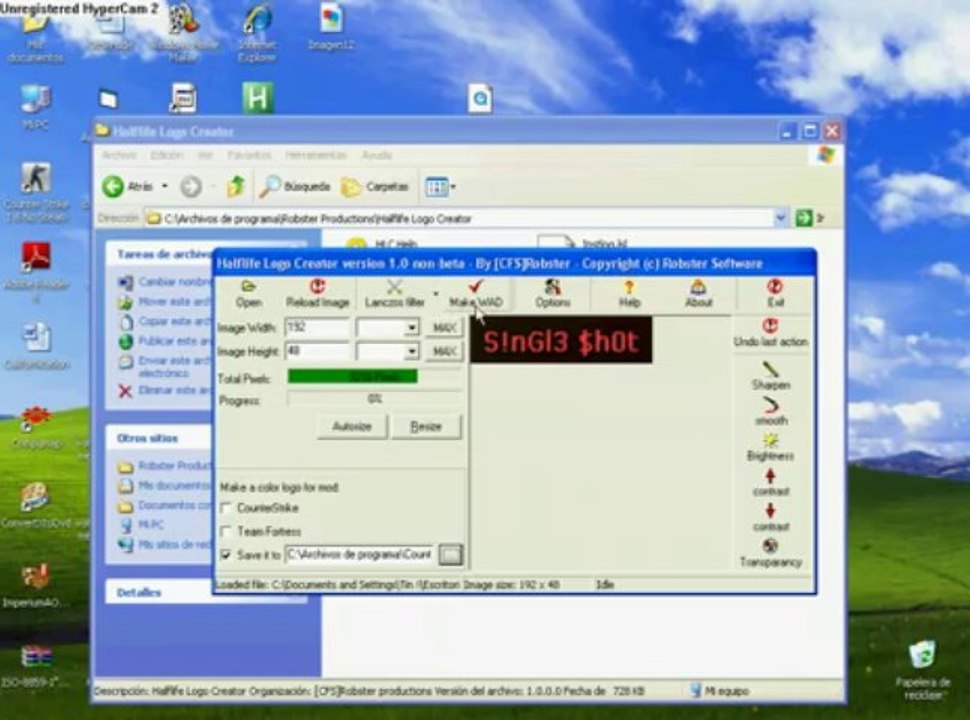The width and height of the screenshot is (970, 720).
Task: Open the Internet Explorer desktop icon
Action: click(x=257, y=34)
